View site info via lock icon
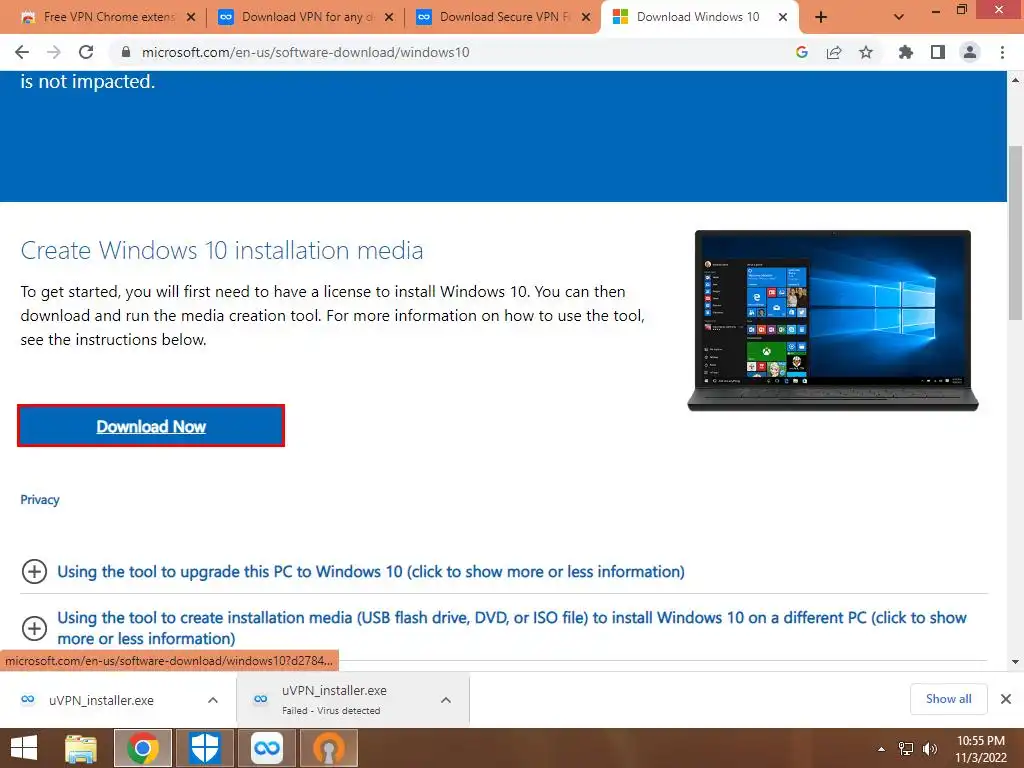 click(126, 52)
